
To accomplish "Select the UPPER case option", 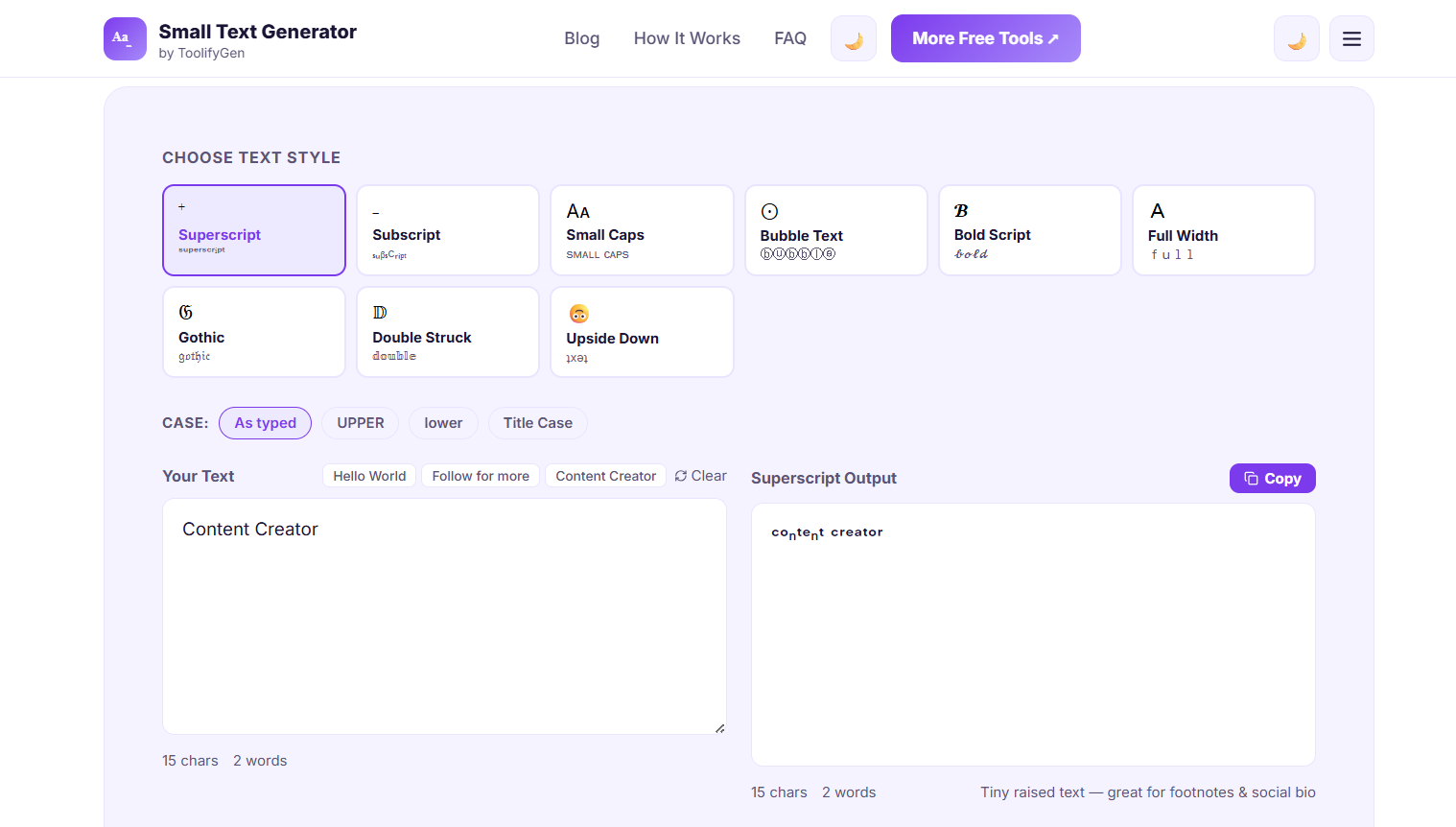I will coord(360,423).
